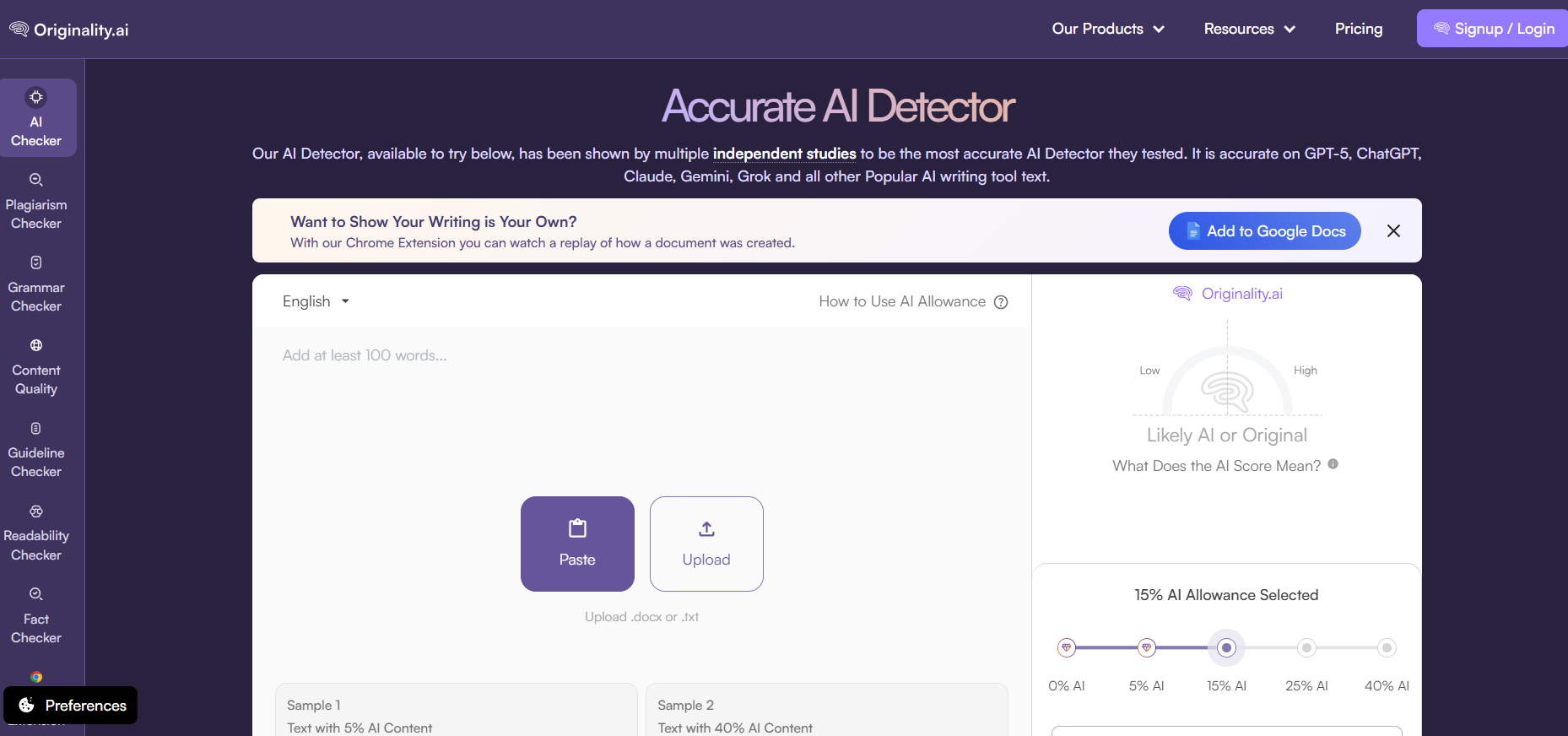The width and height of the screenshot is (1568, 736).
Task: Follow the independent studies link
Action: [x=784, y=154]
